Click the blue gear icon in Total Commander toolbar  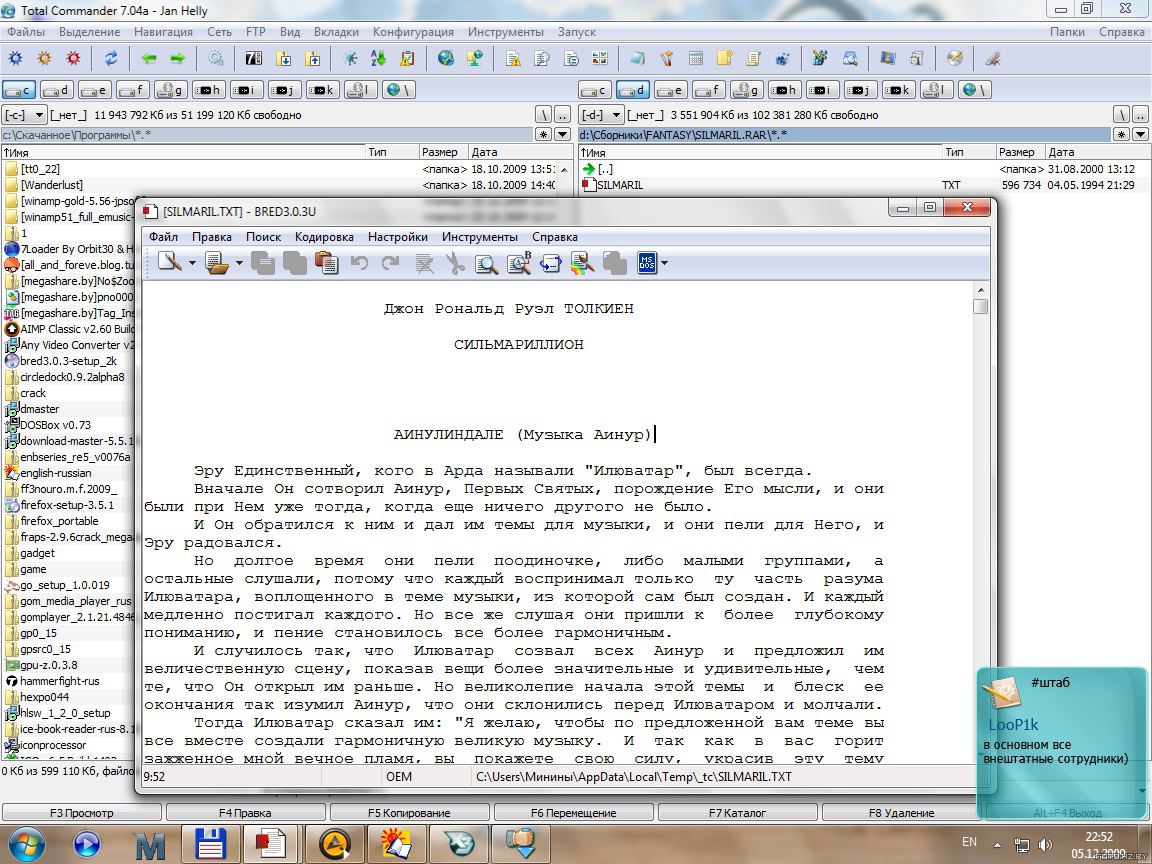(15, 58)
